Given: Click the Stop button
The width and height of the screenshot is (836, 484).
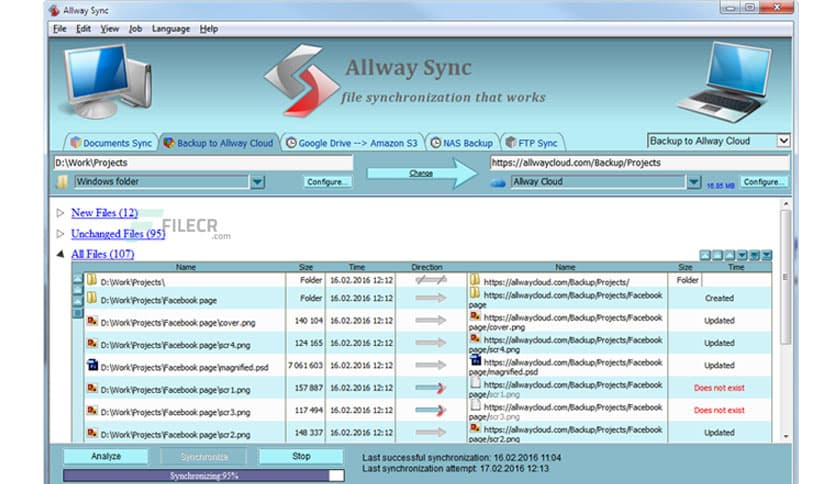Looking at the screenshot, I should point(301,456).
